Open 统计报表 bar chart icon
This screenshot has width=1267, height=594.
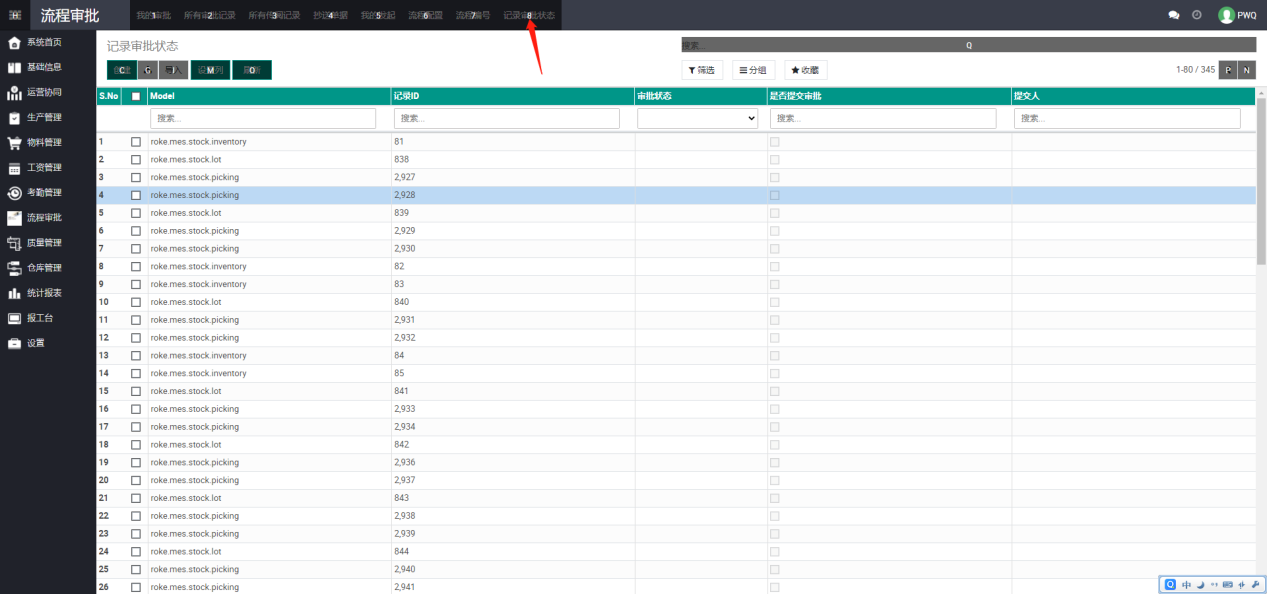click(x=15, y=293)
